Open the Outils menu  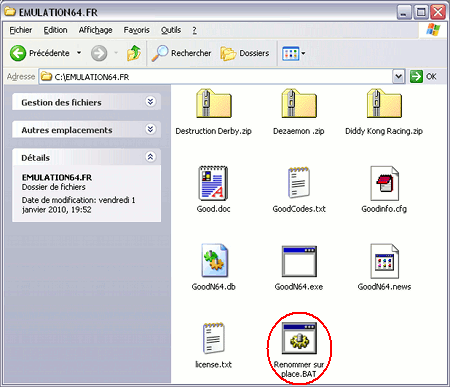tap(171, 30)
